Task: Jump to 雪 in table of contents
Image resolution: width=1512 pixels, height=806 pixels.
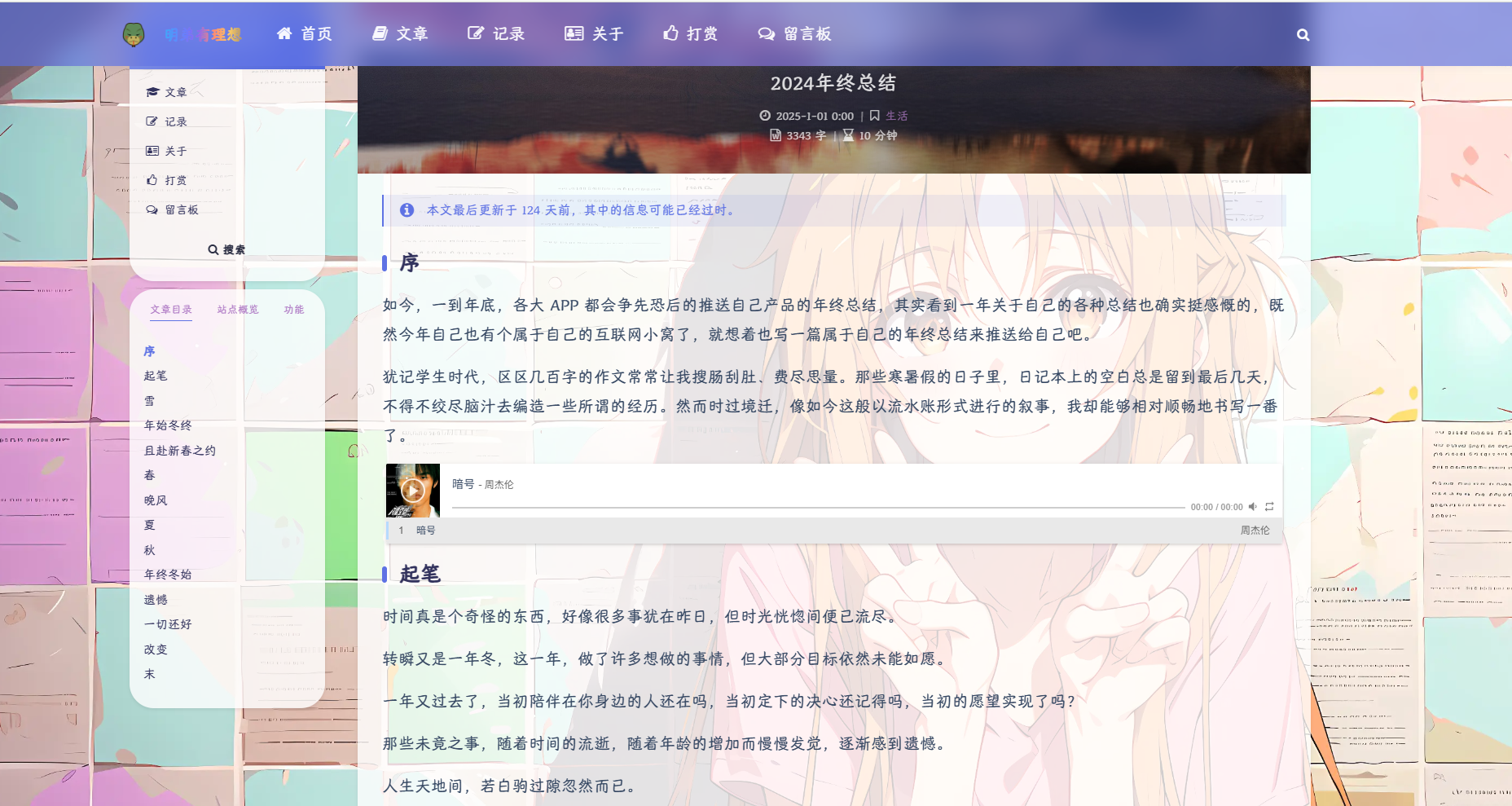Action: (x=150, y=401)
